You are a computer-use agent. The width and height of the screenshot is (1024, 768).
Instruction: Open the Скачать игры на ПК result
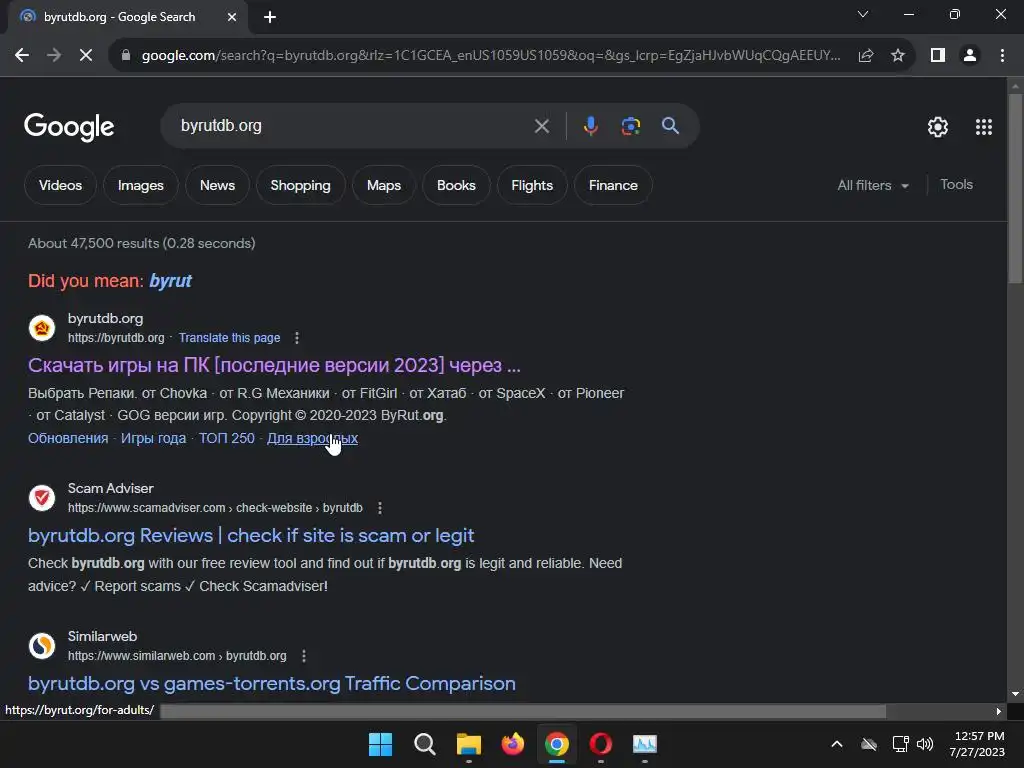coord(274,365)
